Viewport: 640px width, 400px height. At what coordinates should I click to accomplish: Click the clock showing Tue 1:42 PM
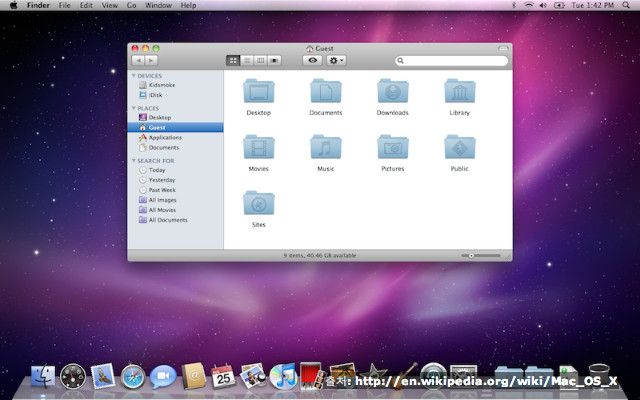coord(593,5)
